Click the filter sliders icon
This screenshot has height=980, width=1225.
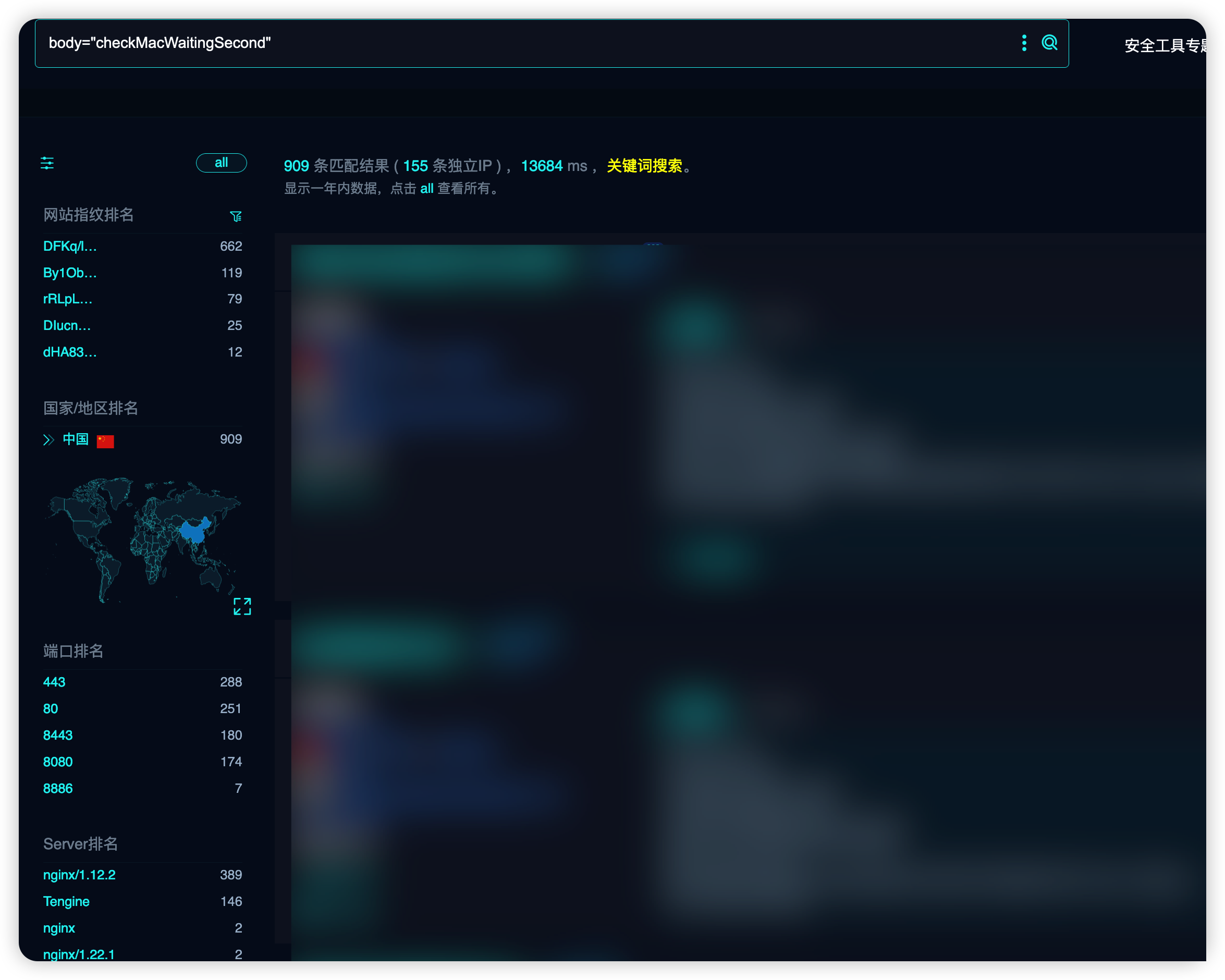(x=47, y=164)
